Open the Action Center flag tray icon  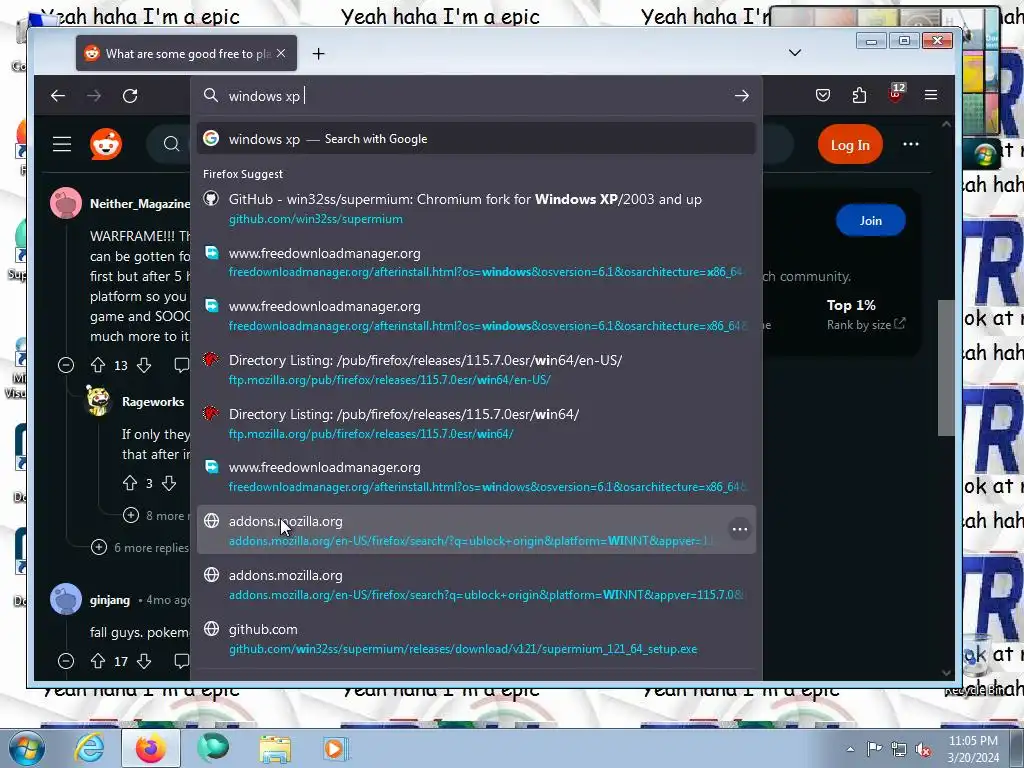(x=874, y=749)
